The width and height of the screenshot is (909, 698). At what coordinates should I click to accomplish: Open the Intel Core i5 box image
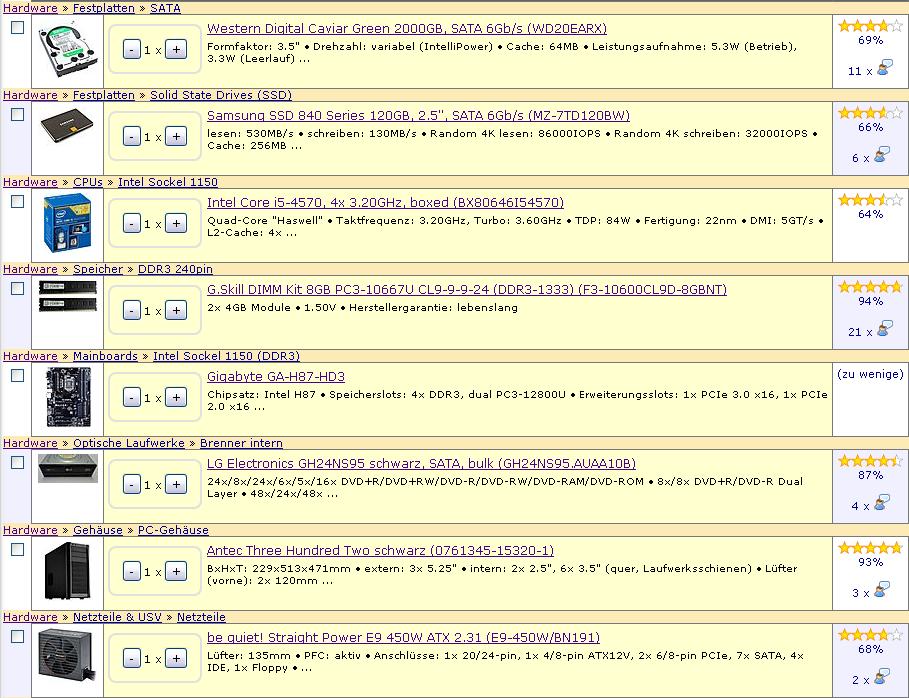(67, 224)
